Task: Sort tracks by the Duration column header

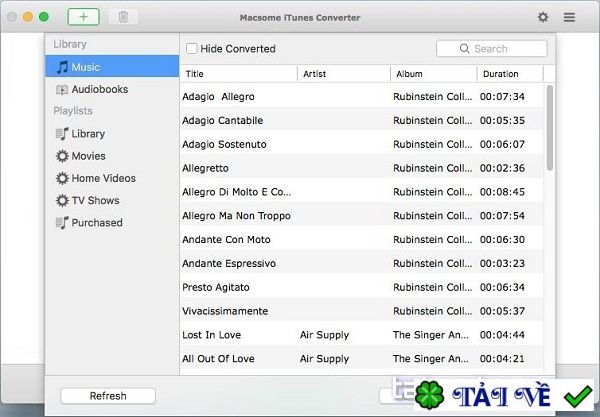Action: point(509,74)
